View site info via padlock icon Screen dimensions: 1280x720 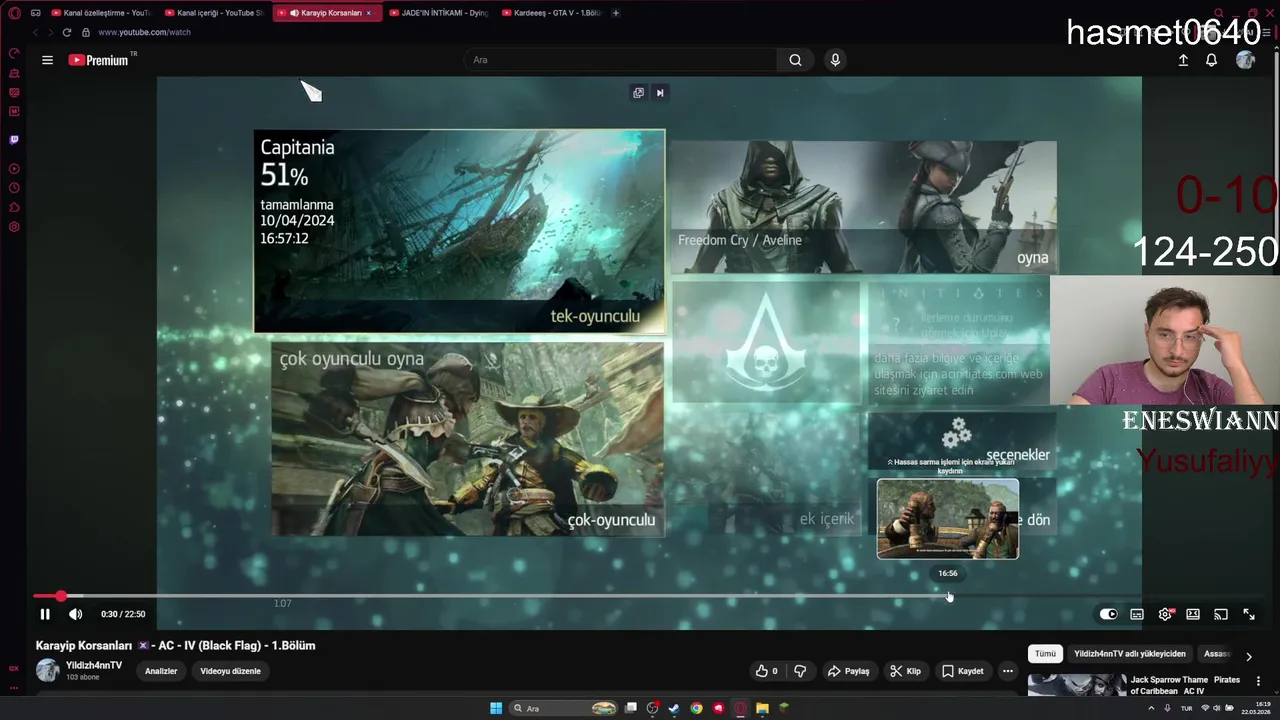pyautogui.click(x=86, y=32)
